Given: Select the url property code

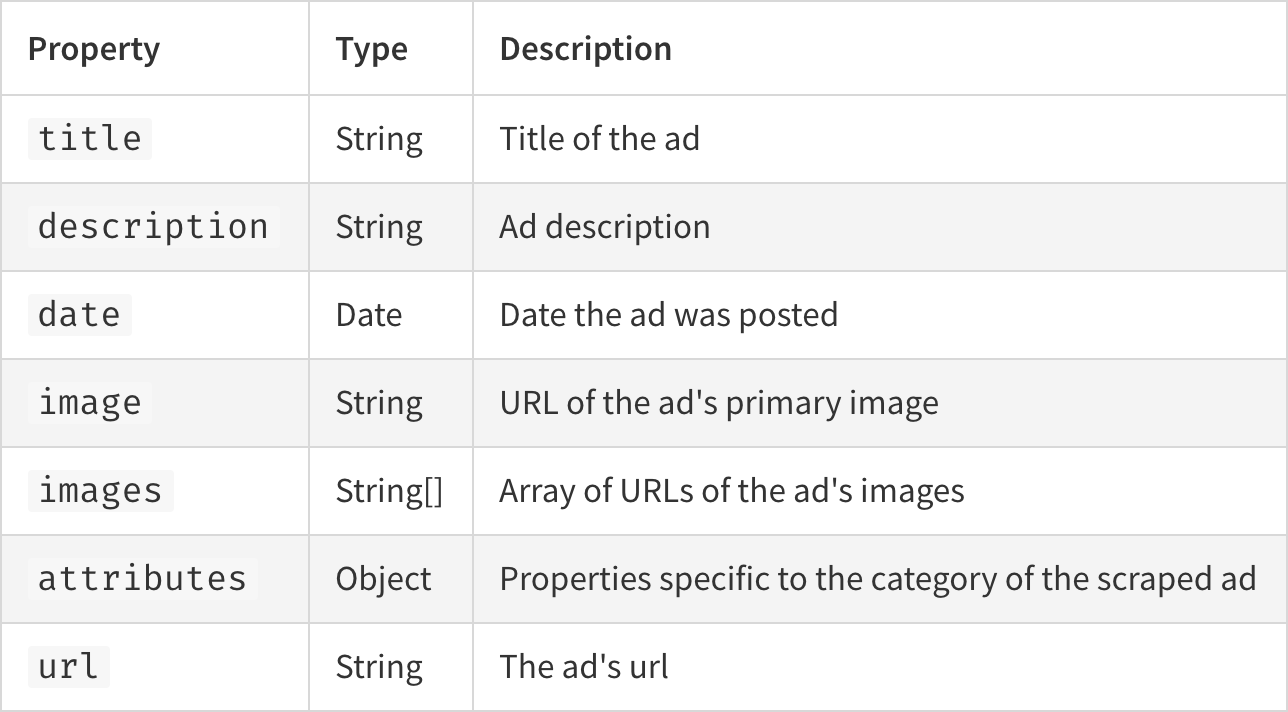Looking at the screenshot, I should point(69,666).
